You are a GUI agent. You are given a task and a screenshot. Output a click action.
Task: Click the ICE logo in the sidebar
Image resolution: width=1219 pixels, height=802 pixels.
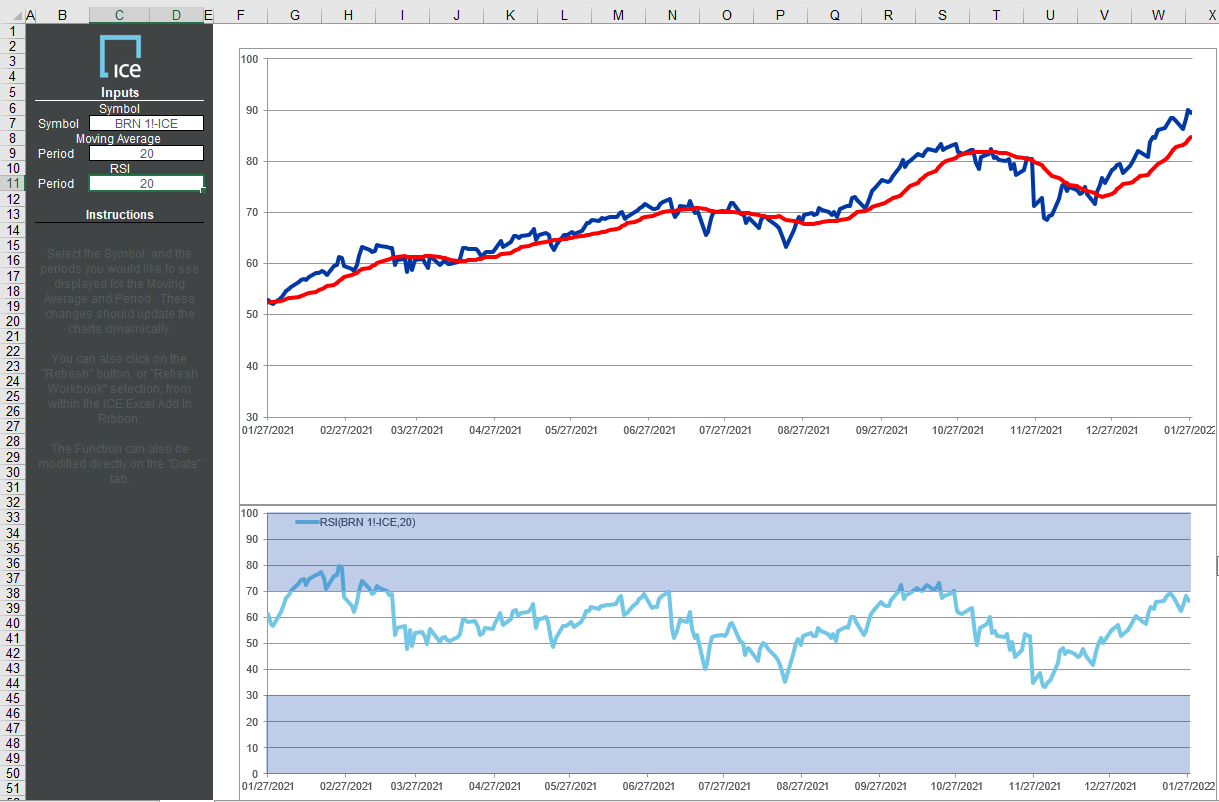pos(120,57)
